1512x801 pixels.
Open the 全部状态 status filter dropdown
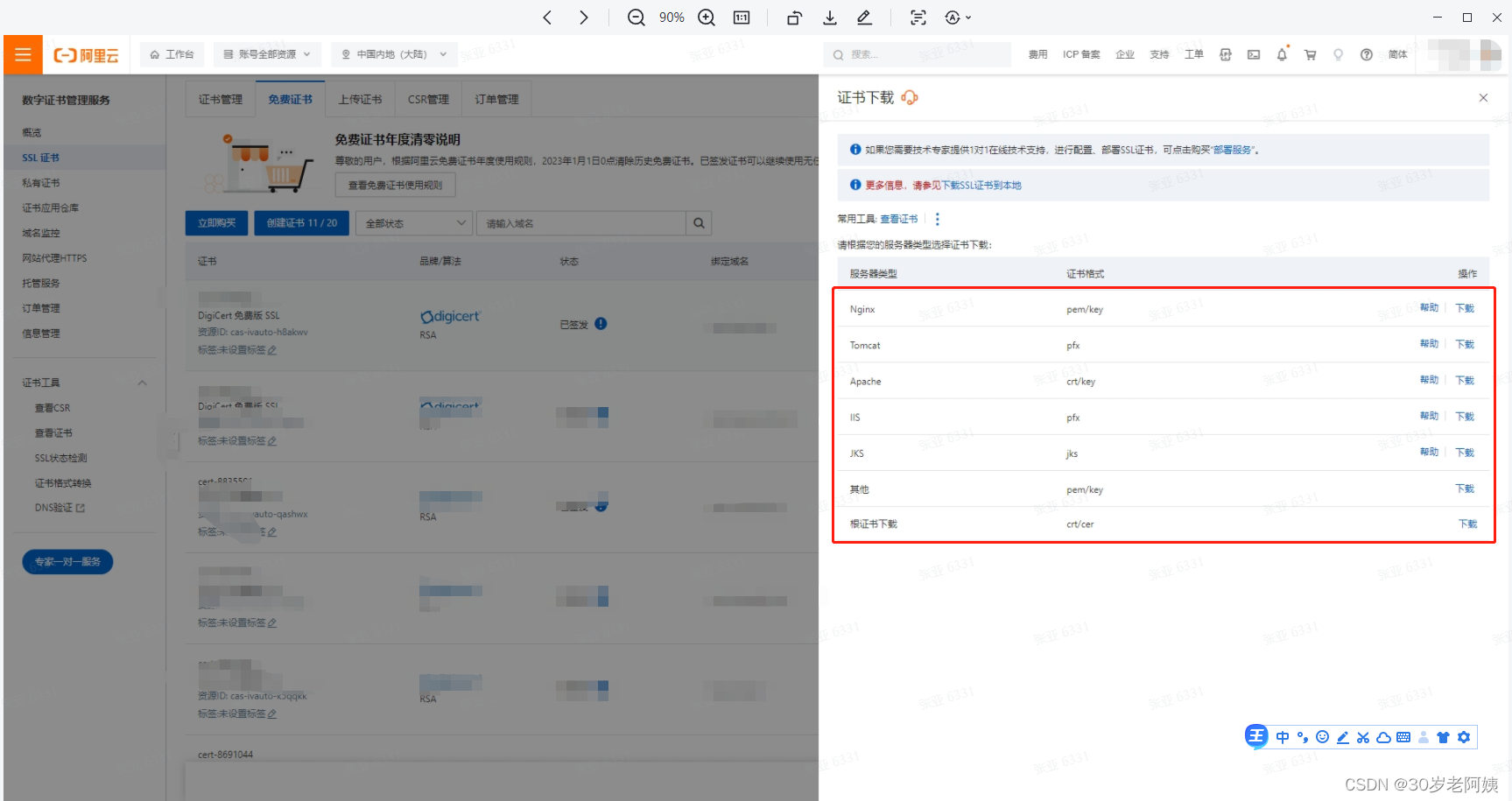click(413, 223)
